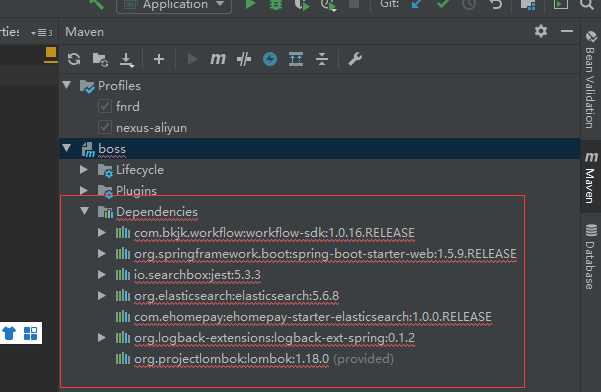Toggle the nexus-aliyun profile checkbox

[x=105, y=127]
